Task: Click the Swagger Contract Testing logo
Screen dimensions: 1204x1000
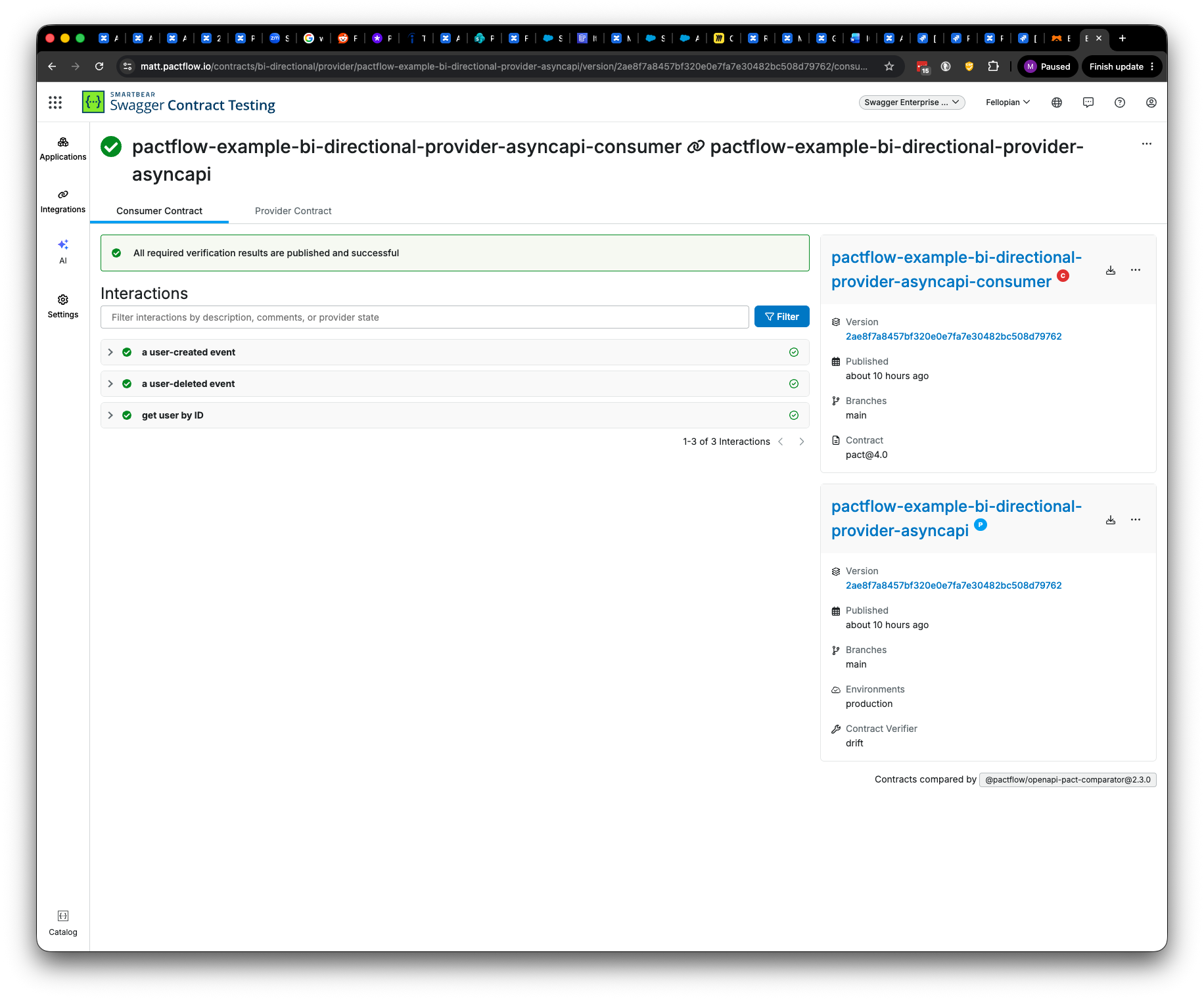Action: click(x=179, y=102)
